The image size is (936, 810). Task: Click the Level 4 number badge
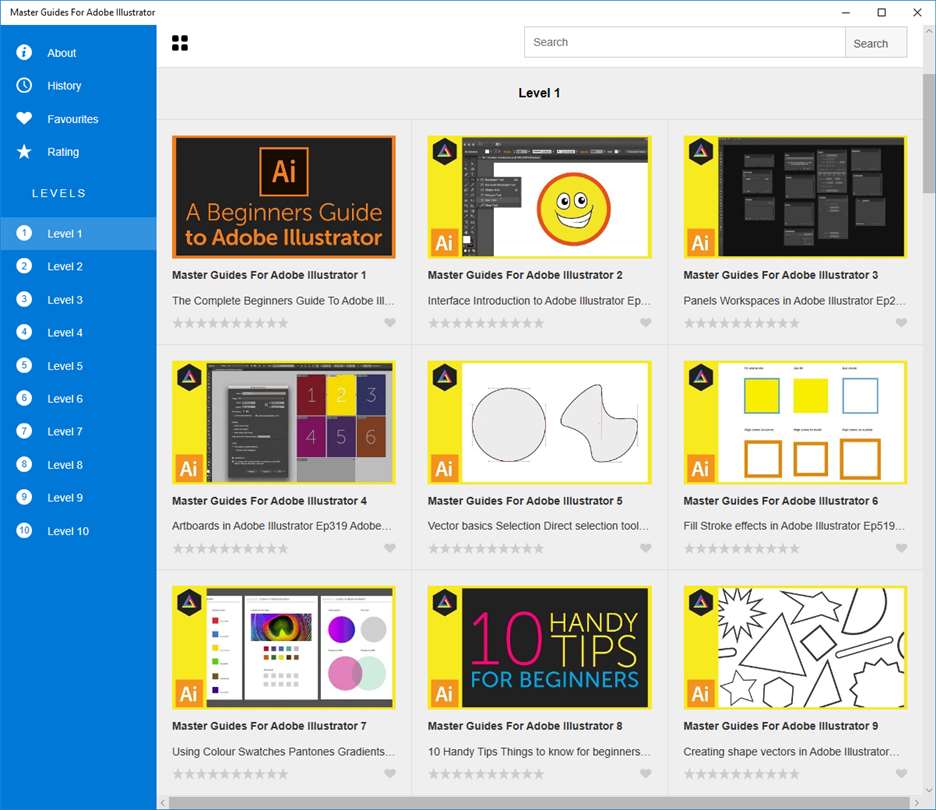(24, 332)
